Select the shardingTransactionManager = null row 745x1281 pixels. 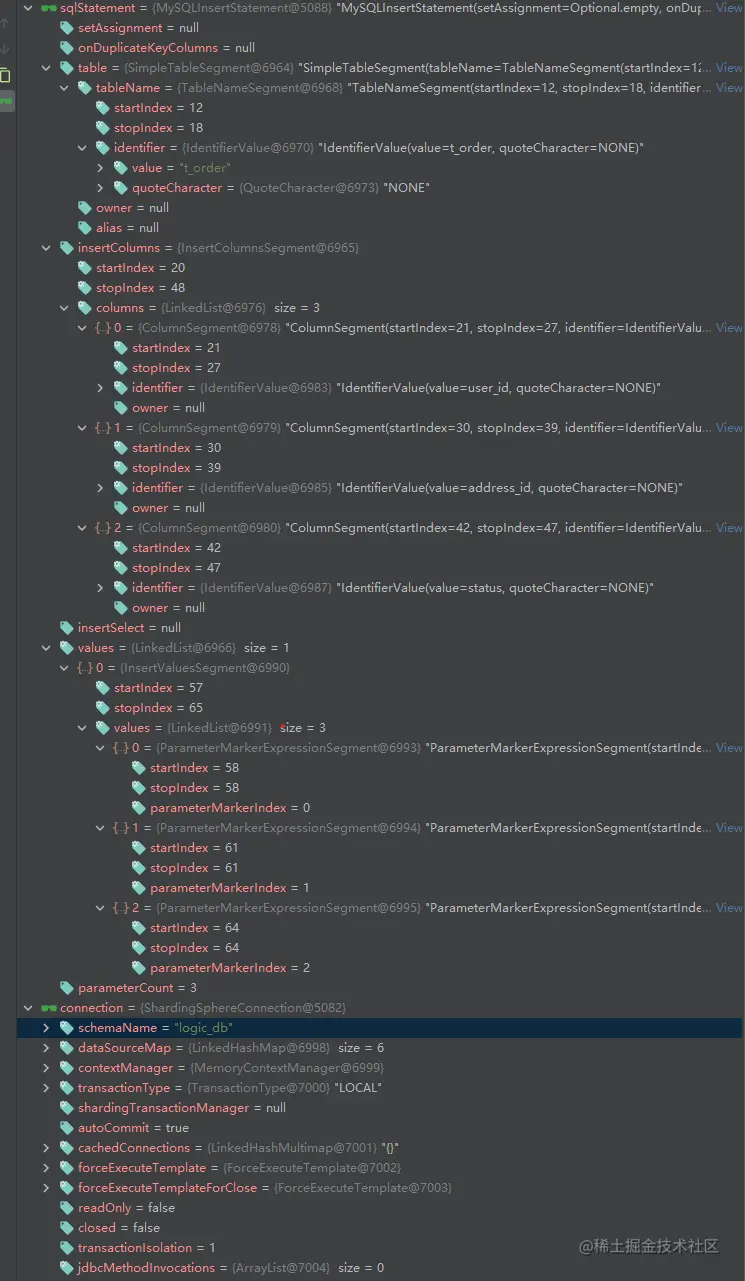[381, 1108]
